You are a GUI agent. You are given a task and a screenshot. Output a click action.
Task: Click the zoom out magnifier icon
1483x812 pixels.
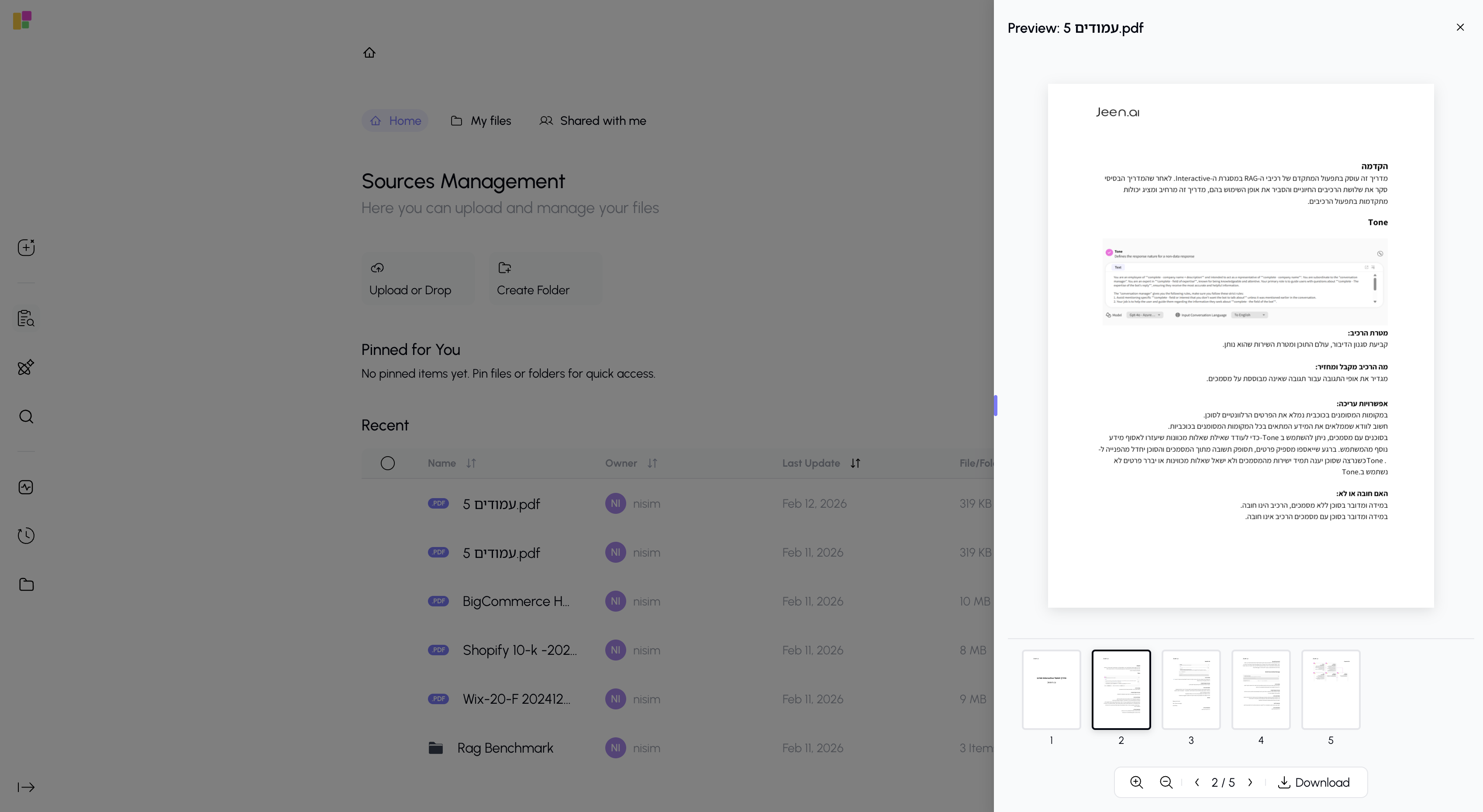tap(1166, 782)
